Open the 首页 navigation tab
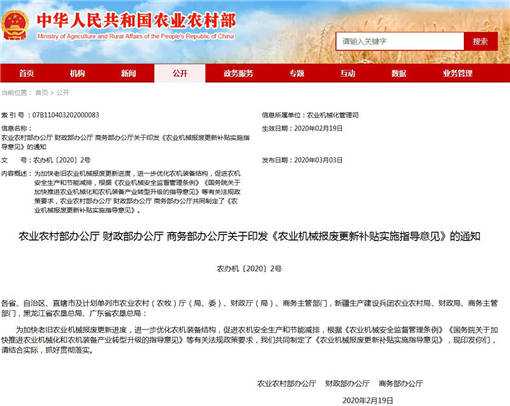 26,73
